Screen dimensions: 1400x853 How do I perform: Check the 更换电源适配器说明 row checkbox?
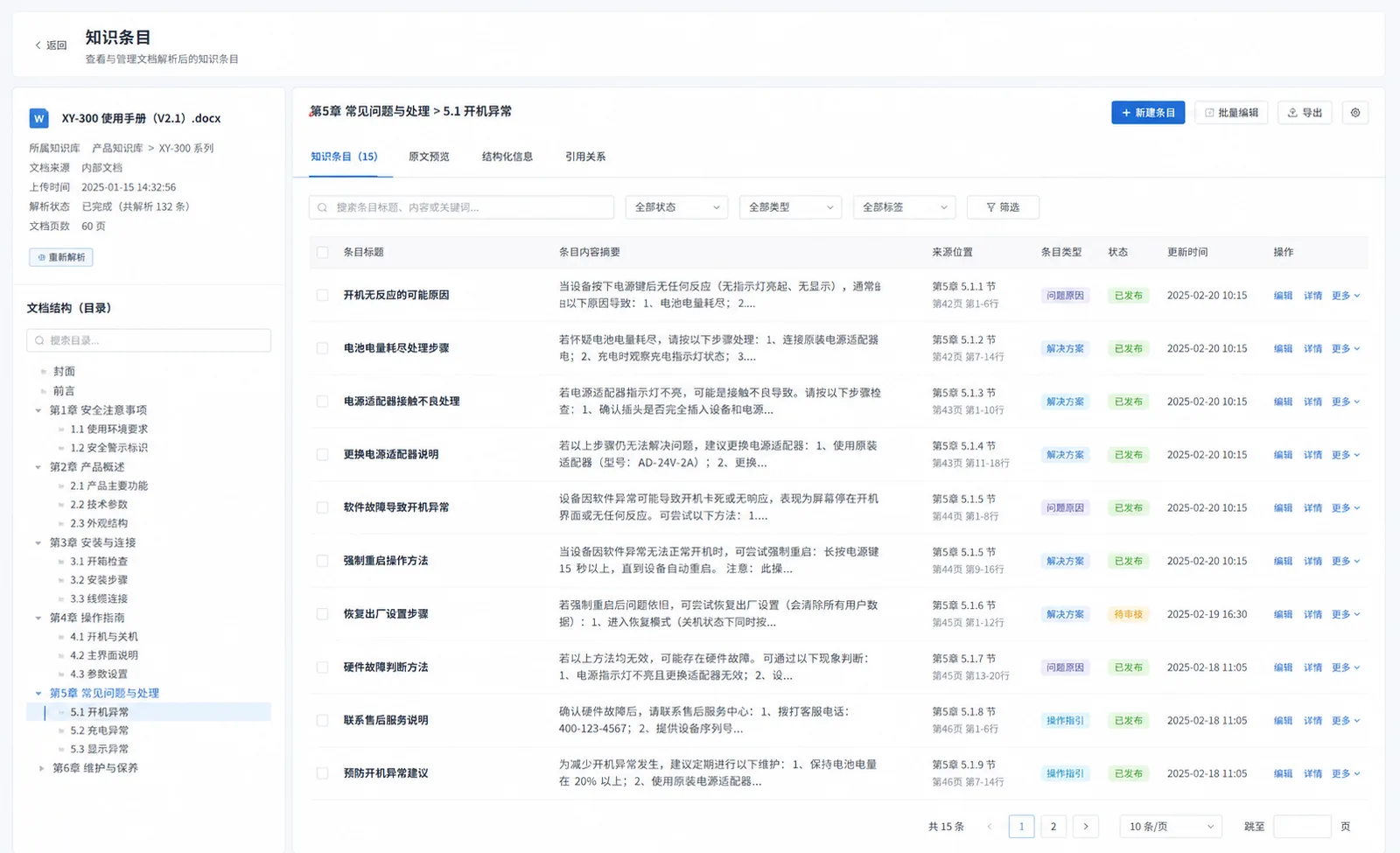point(323,455)
